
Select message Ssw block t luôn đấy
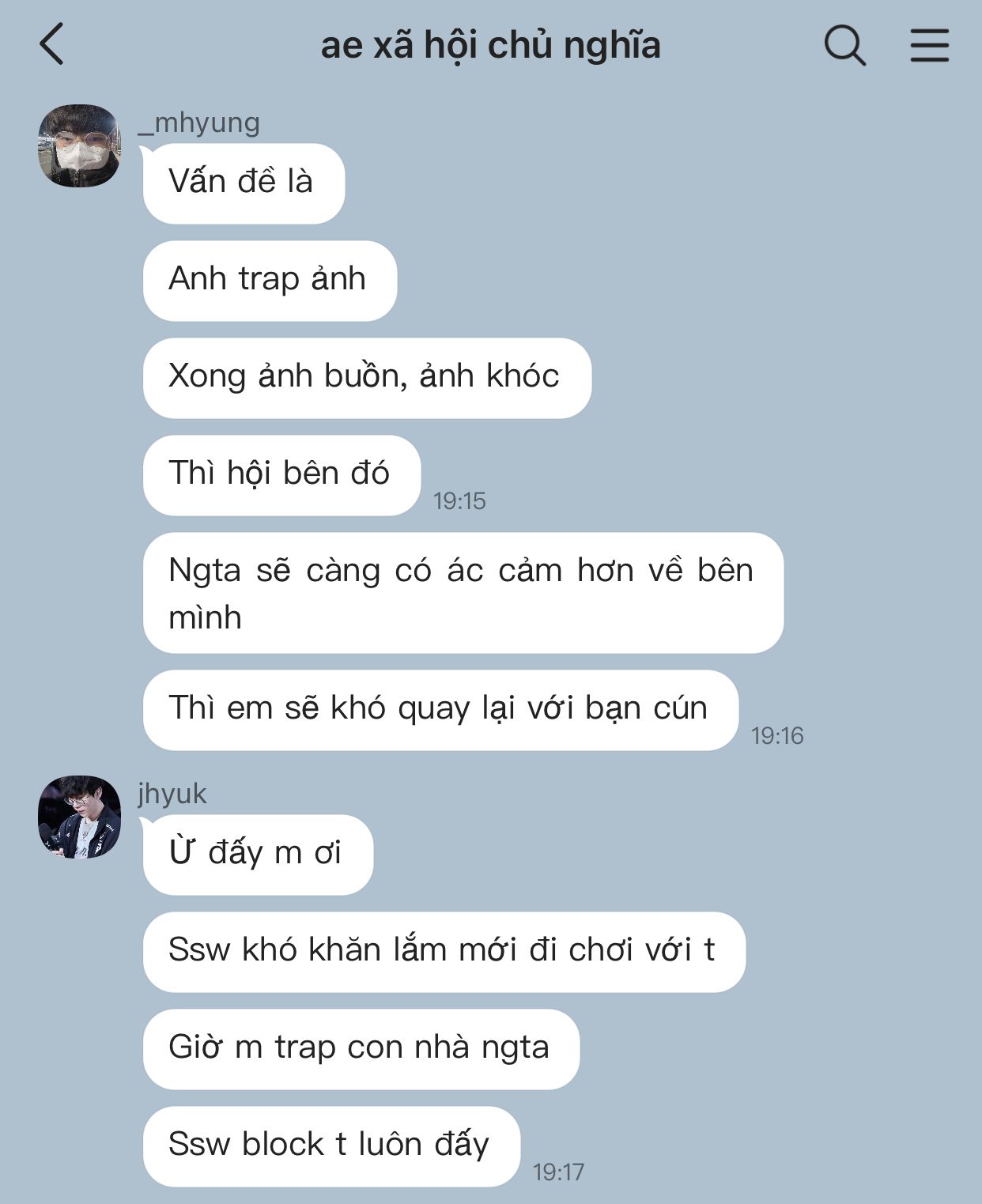coord(331,1146)
